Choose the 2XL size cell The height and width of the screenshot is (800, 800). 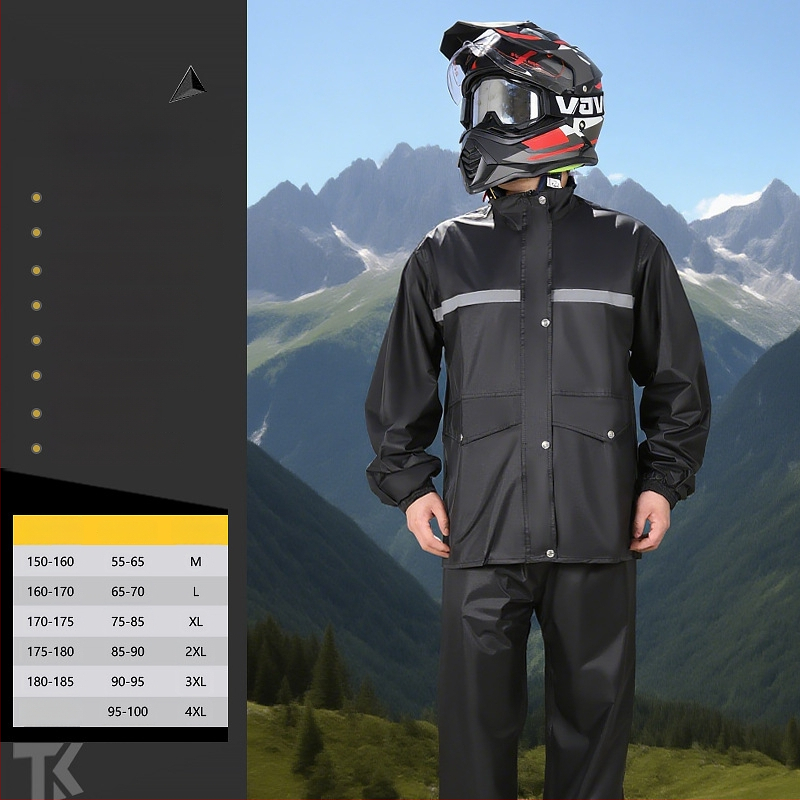point(196,652)
